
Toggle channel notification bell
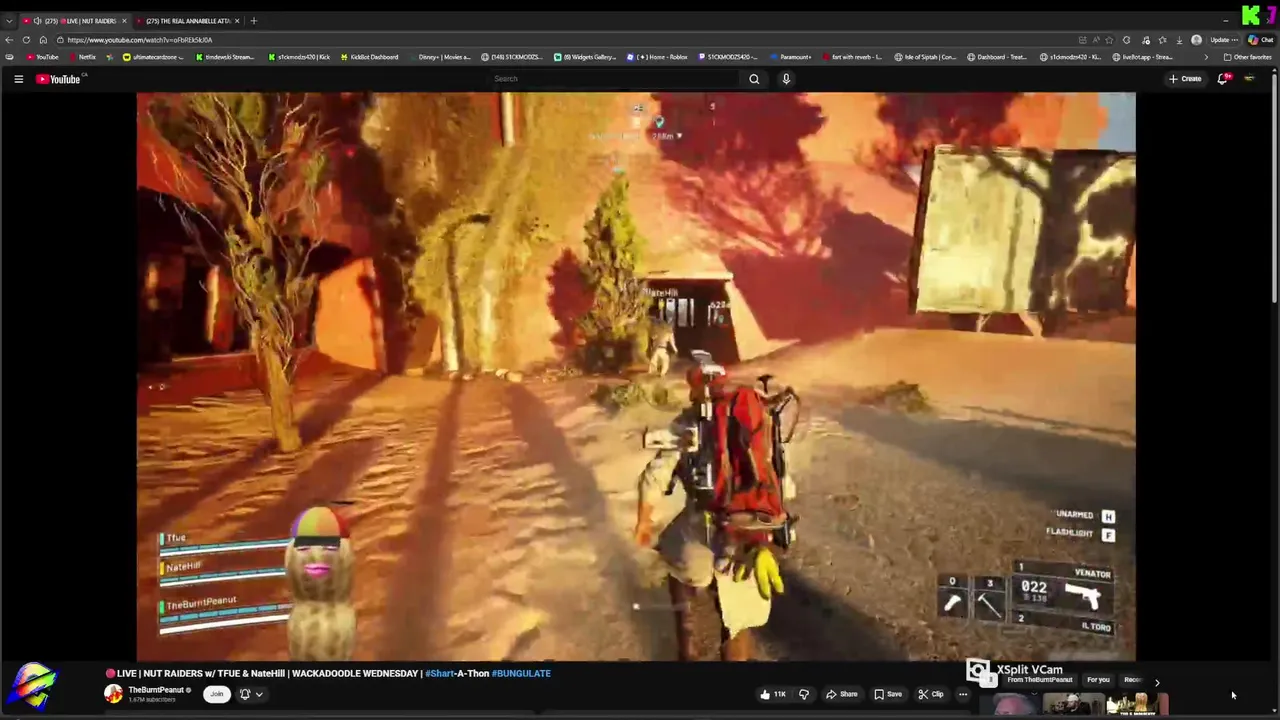pyautogui.click(x=245, y=694)
